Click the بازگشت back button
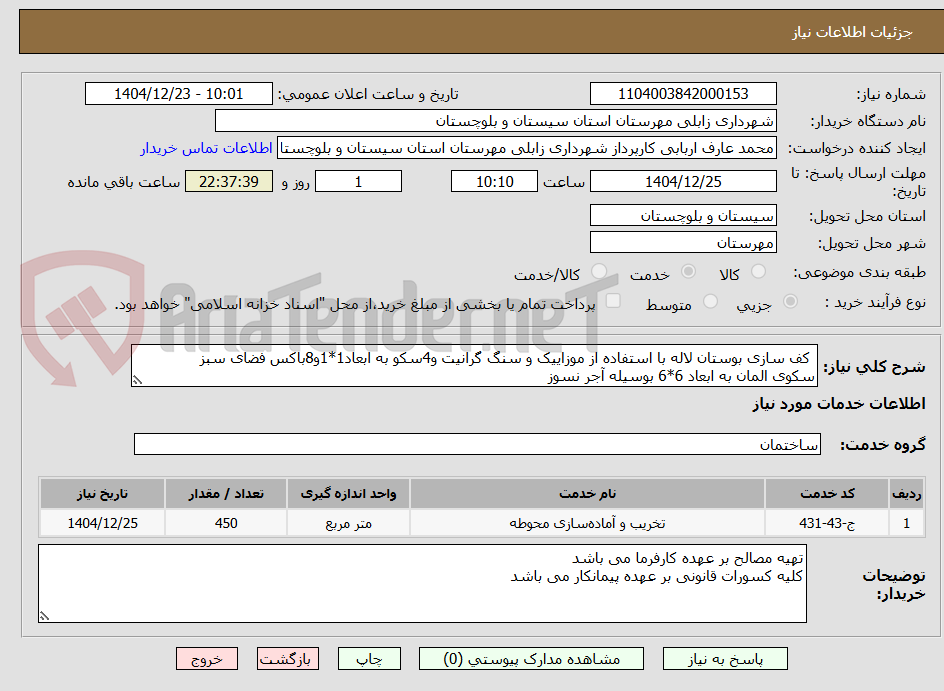This screenshot has height=691, width=944. [287, 659]
